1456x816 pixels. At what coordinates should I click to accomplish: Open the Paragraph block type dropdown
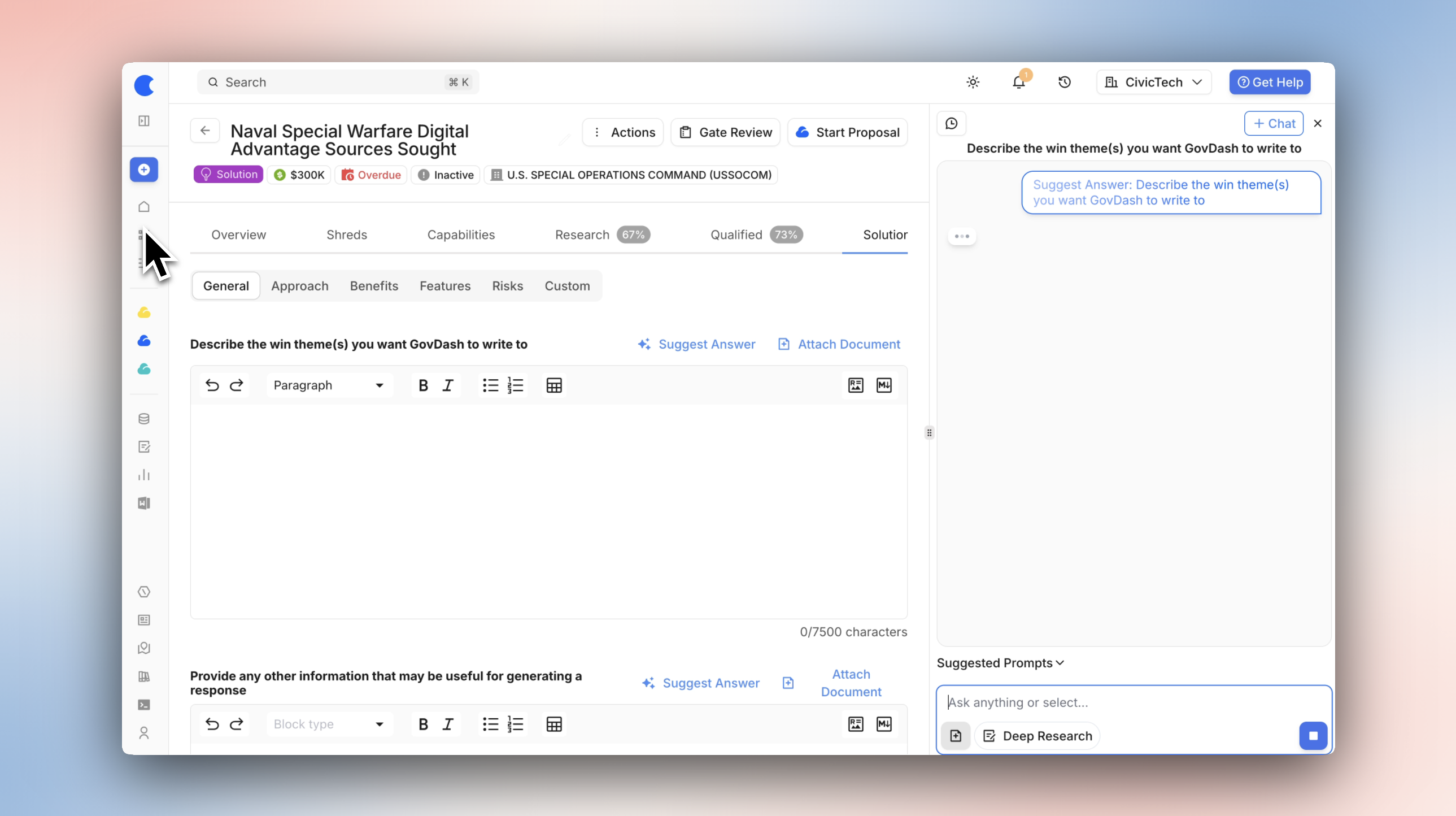click(x=328, y=385)
